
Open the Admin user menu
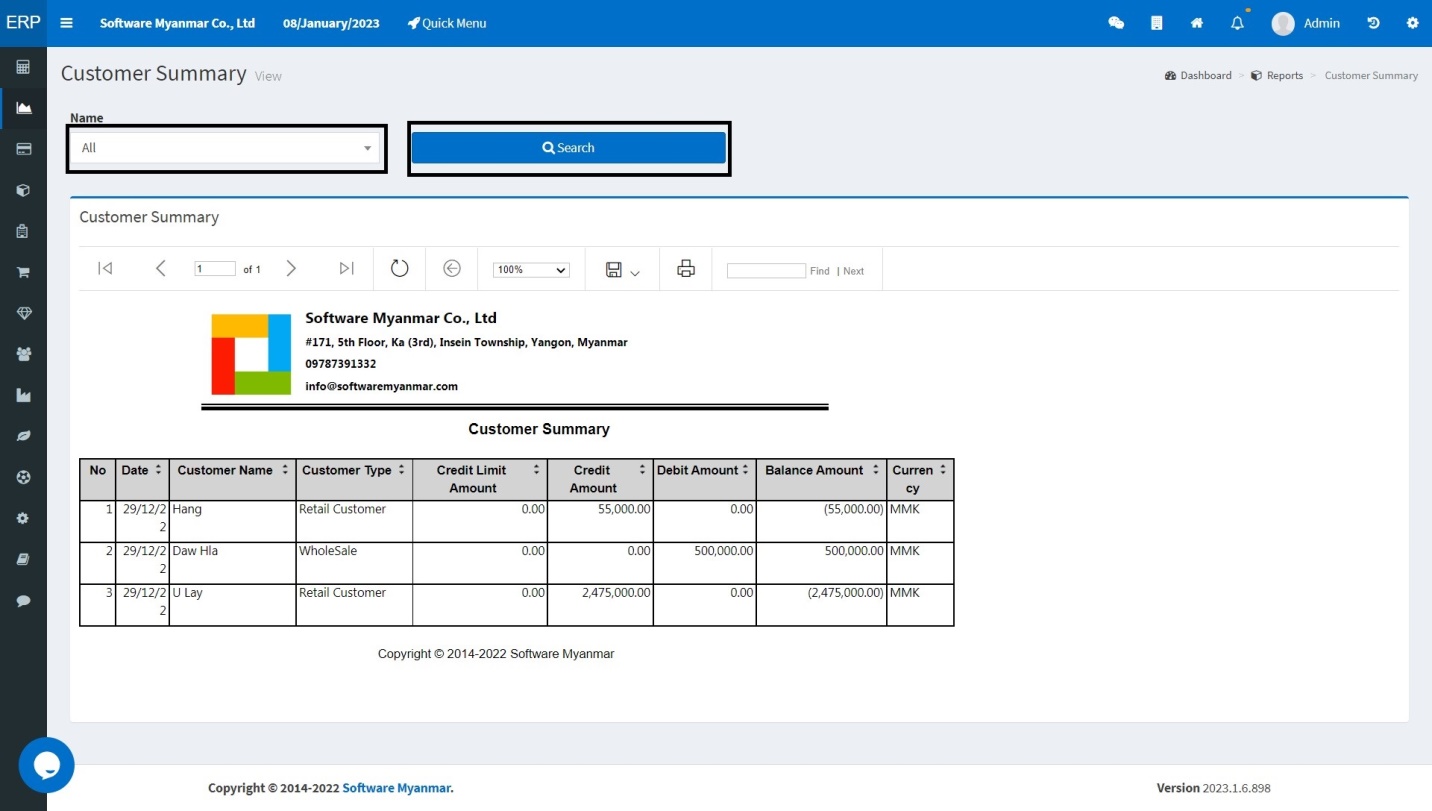pyautogui.click(x=1306, y=23)
